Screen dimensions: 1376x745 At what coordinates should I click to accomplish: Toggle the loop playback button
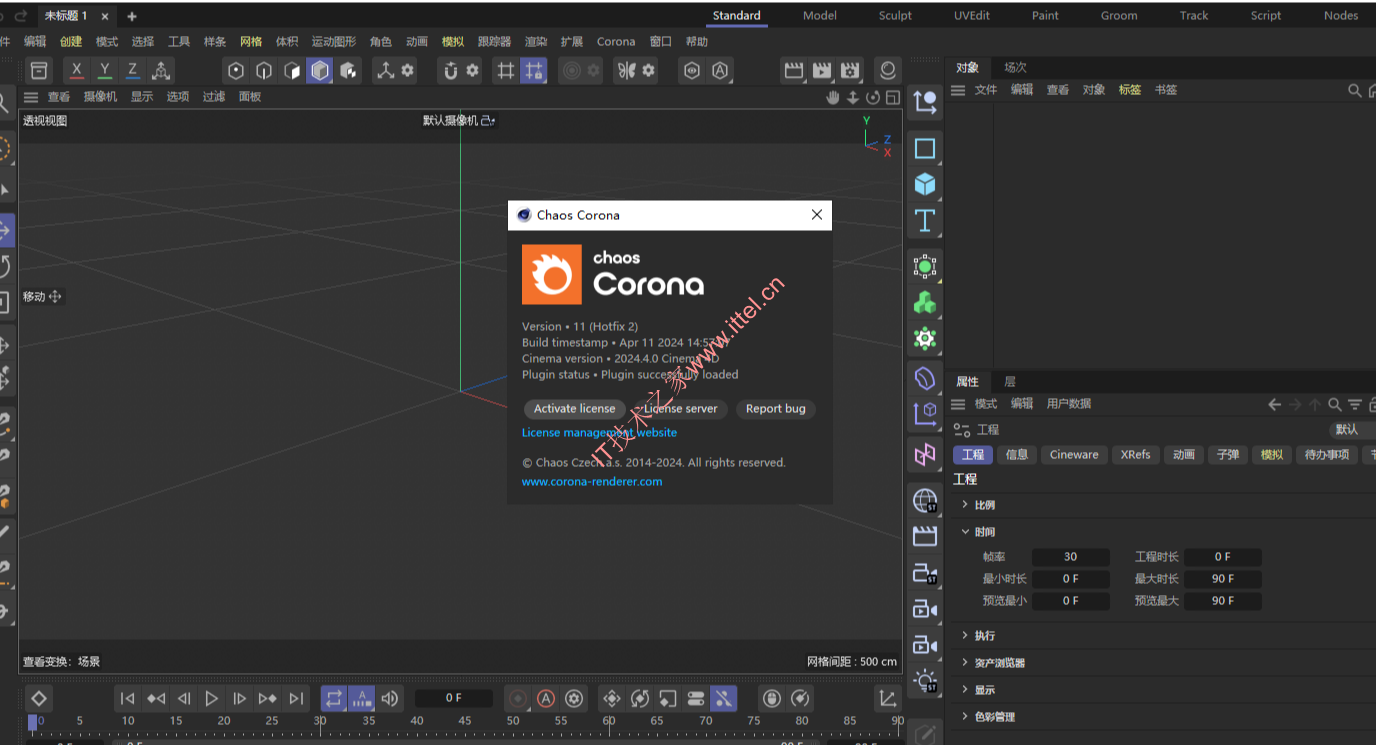(334, 698)
